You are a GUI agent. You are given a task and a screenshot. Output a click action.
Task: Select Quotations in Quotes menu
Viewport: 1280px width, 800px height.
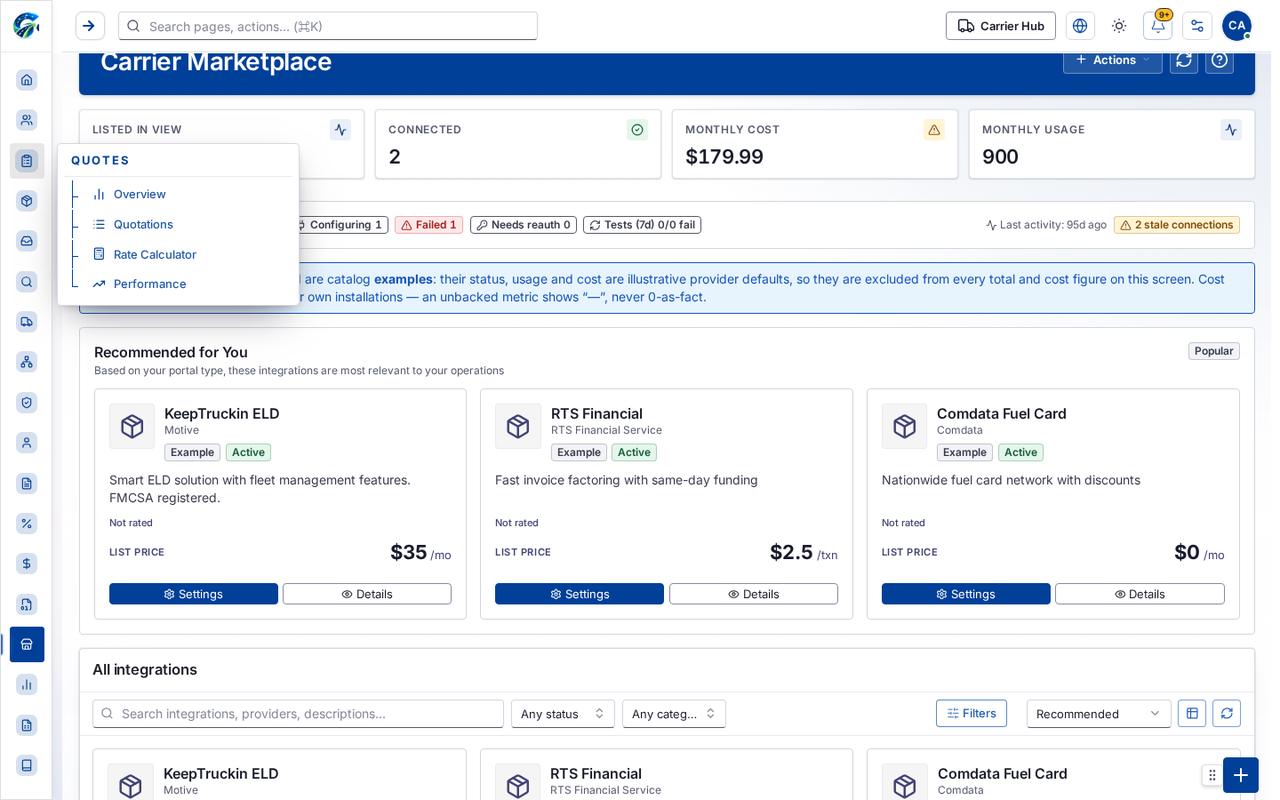(143, 224)
